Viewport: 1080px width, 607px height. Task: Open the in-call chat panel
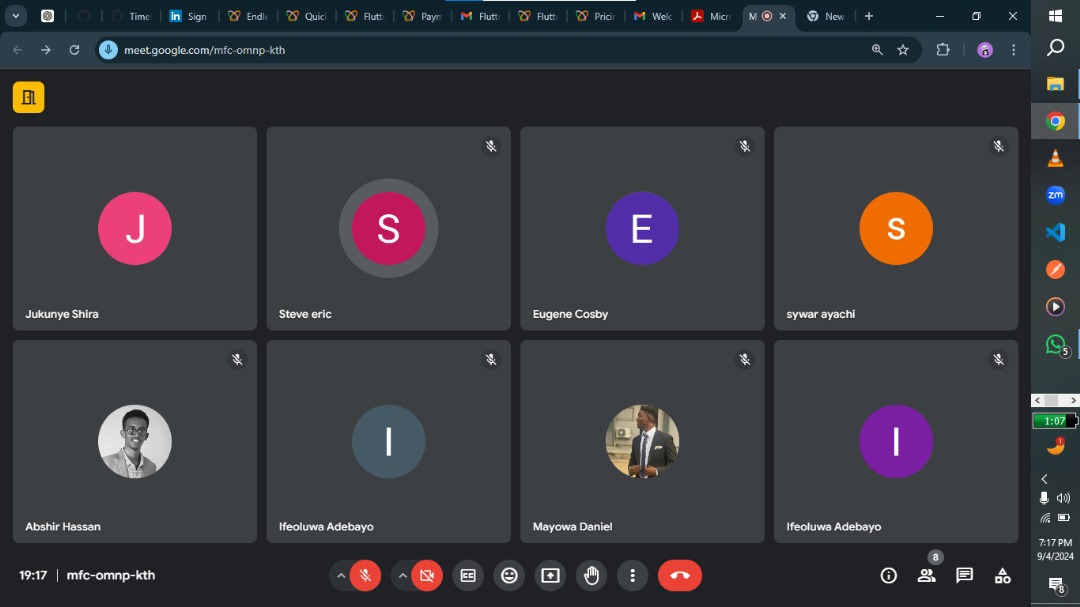point(963,575)
